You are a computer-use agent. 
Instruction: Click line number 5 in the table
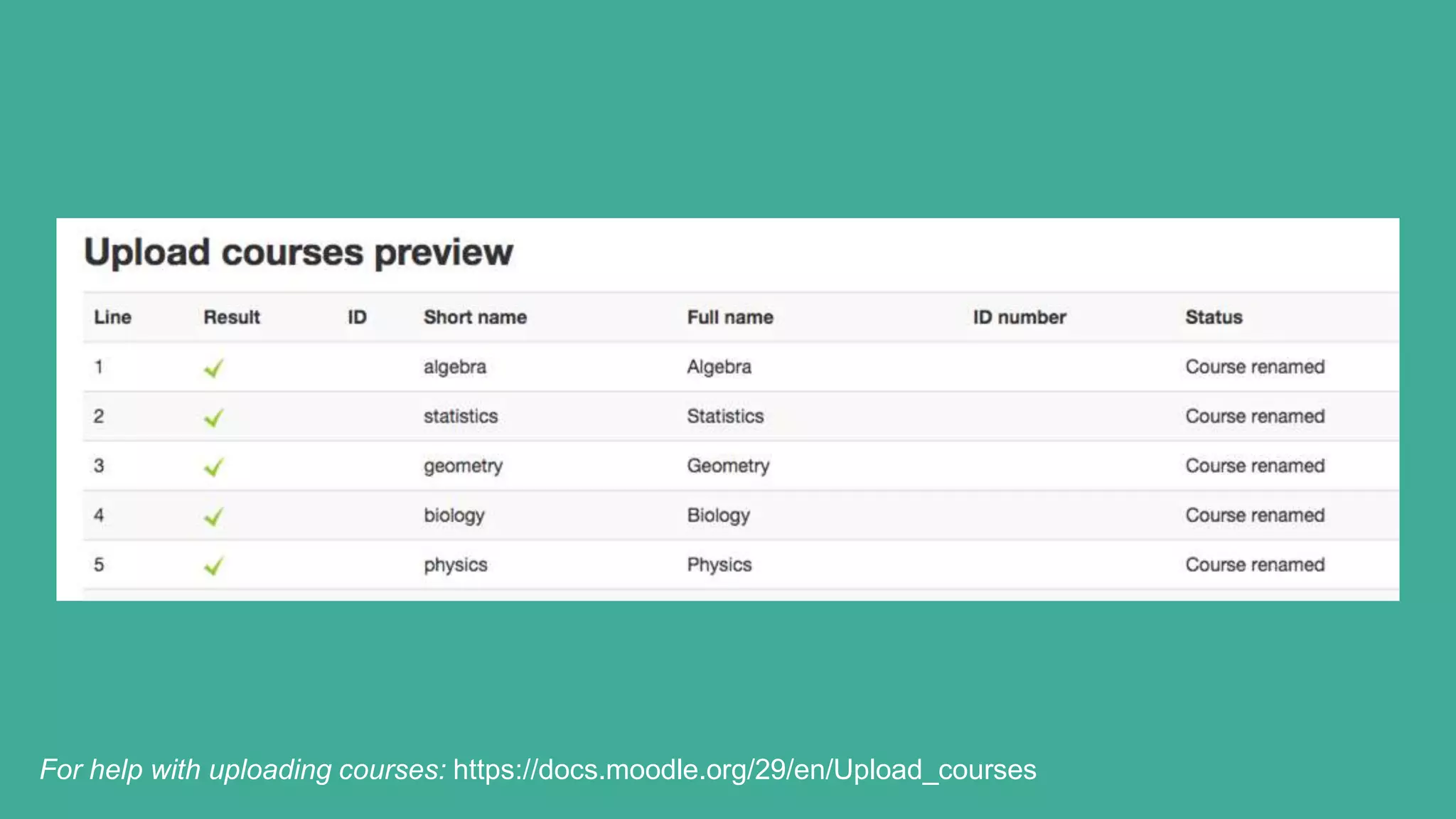pyautogui.click(x=99, y=564)
